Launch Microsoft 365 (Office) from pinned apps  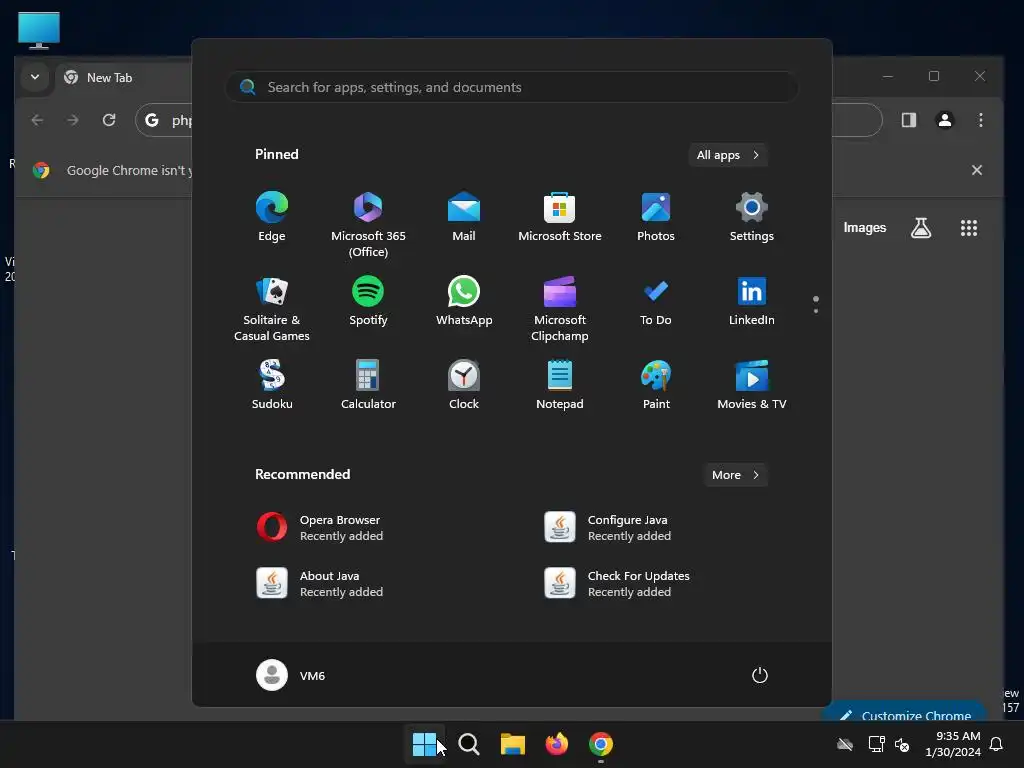(368, 225)
